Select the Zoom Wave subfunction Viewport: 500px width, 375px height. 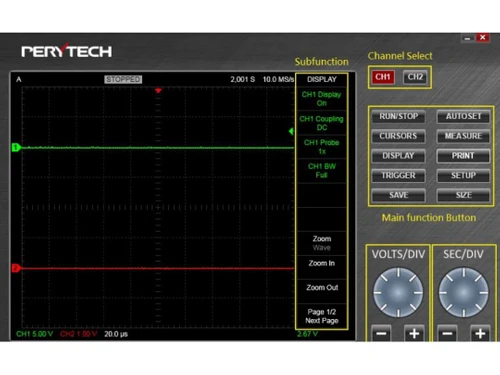[x=321, y=243]
